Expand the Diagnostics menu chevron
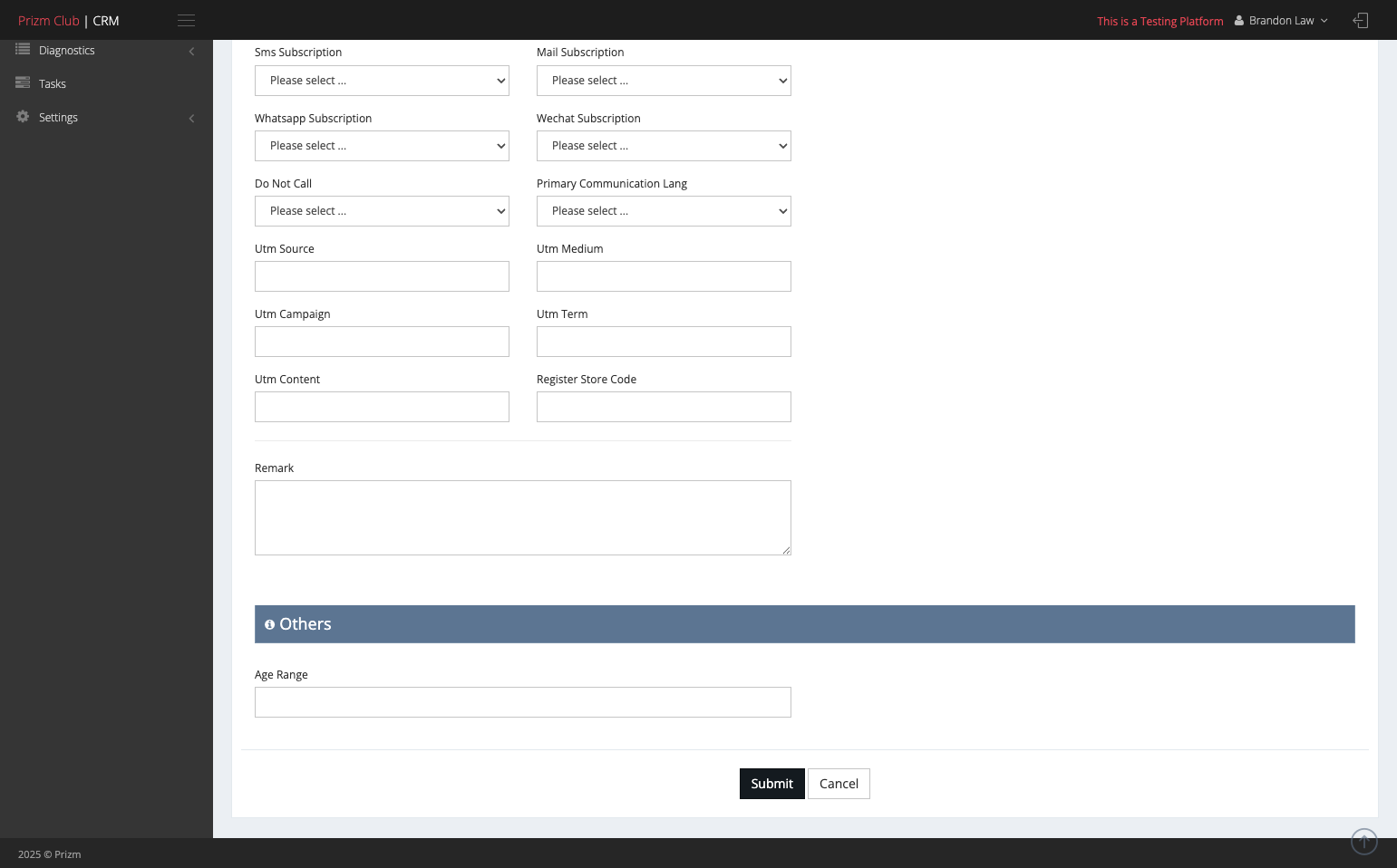The height and width of the screenshot is (868, 1397). tap(191, 52)
